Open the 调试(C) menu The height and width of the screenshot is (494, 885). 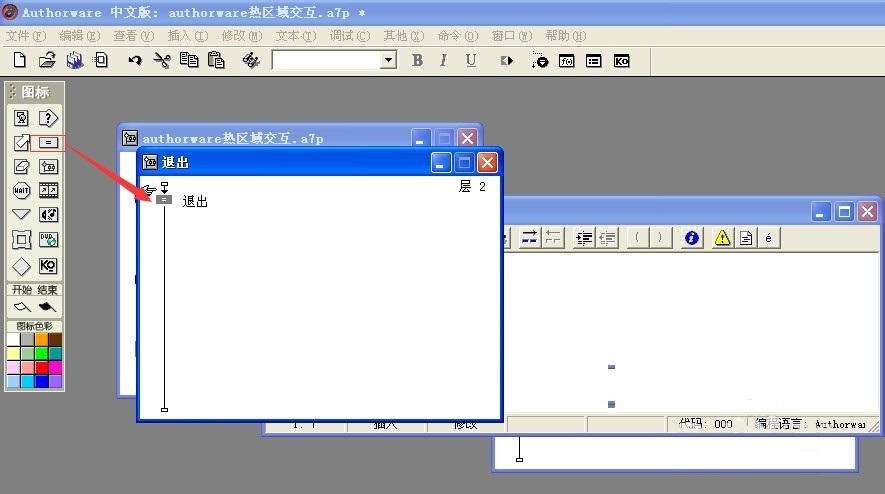[350, 36]
